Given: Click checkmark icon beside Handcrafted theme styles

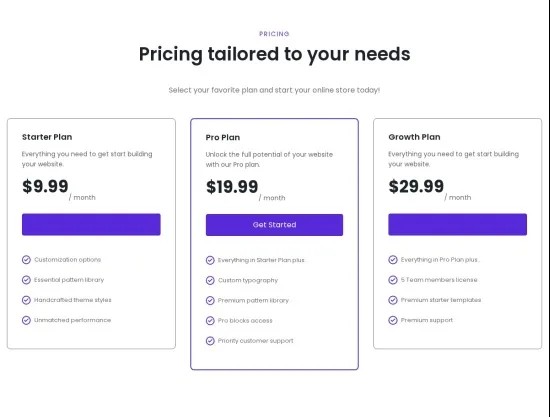Looking at the screenshot, I should click(26, 300).
